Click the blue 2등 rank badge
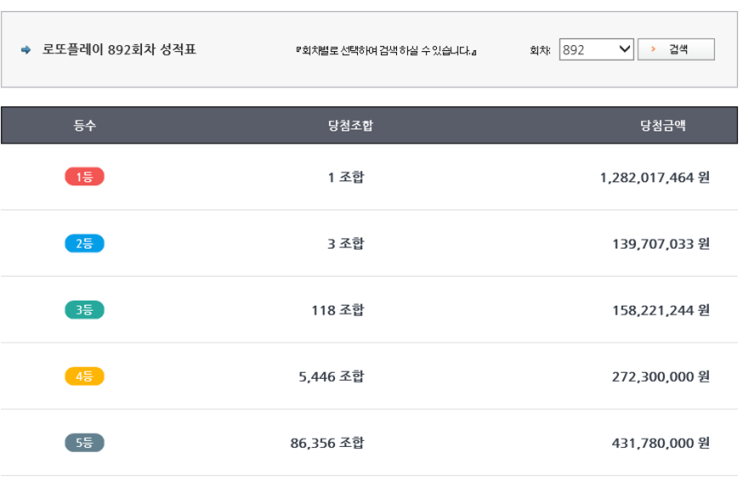The height and width of the screenshot is (481, 743). coord(84,243)
